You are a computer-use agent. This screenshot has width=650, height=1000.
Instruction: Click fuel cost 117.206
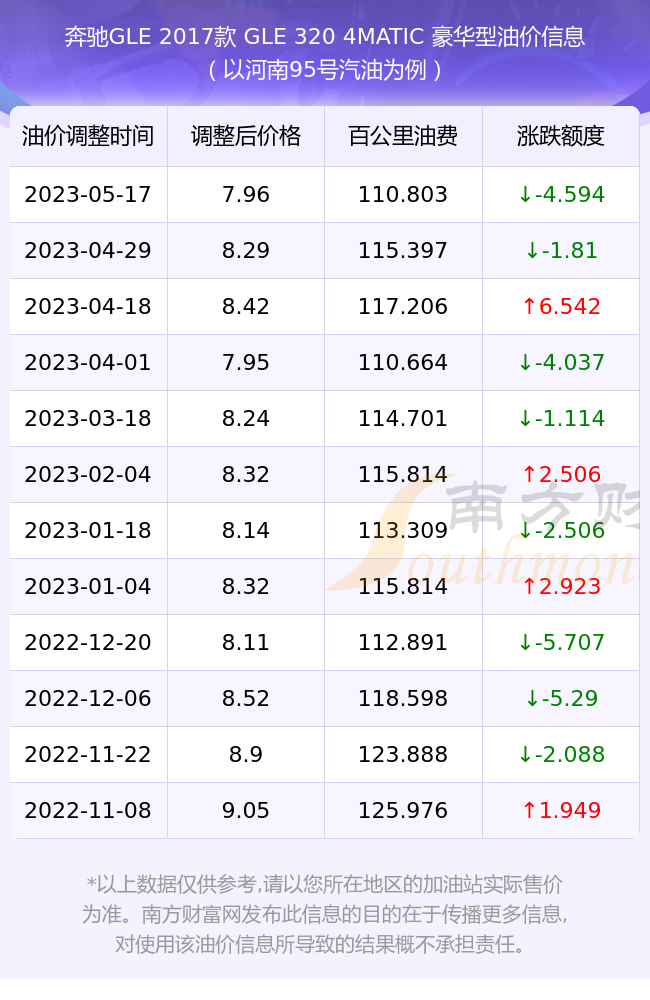coord(403,307)
